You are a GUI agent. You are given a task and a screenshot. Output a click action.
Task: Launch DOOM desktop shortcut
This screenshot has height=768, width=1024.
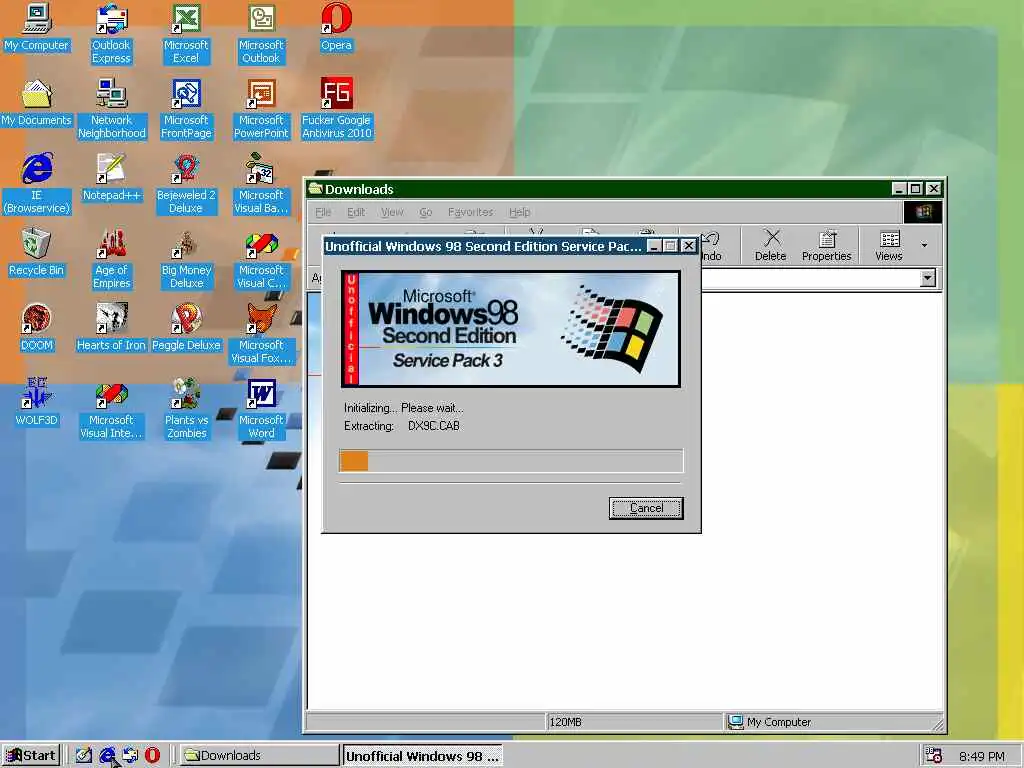[x=37, y=327]
